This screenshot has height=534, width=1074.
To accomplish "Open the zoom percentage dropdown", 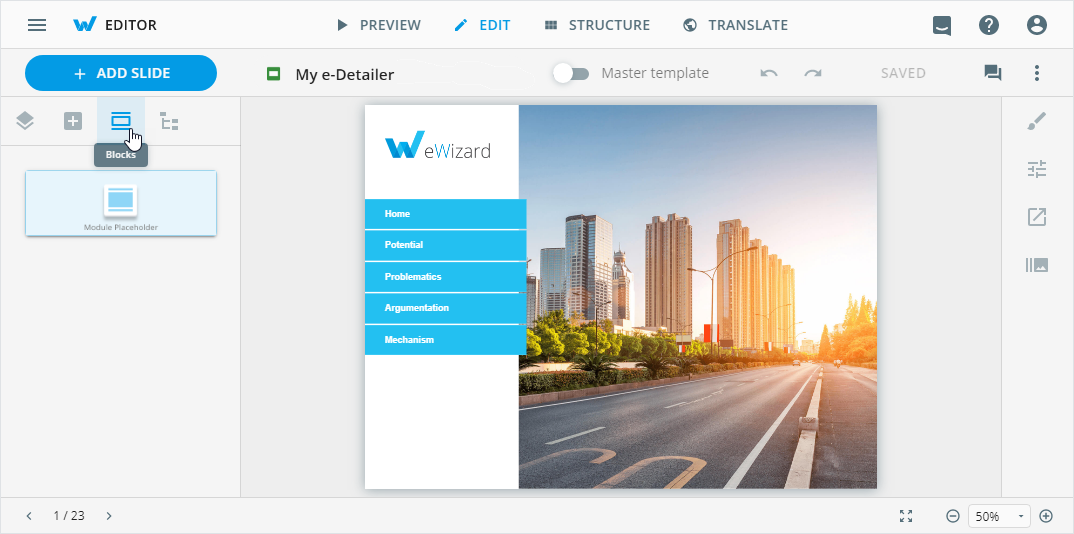I will tap(1000, 516).
